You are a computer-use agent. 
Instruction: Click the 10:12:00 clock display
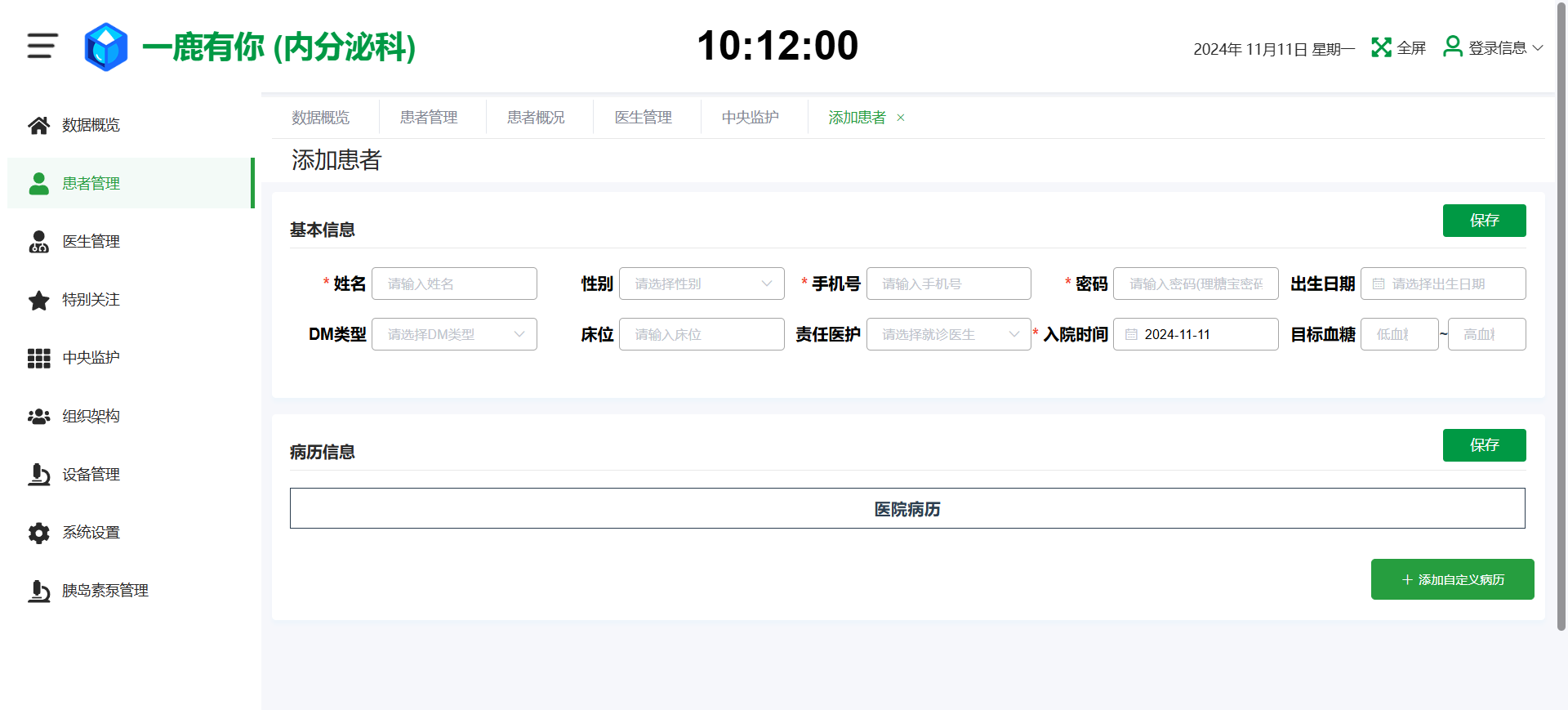(777, 46)
